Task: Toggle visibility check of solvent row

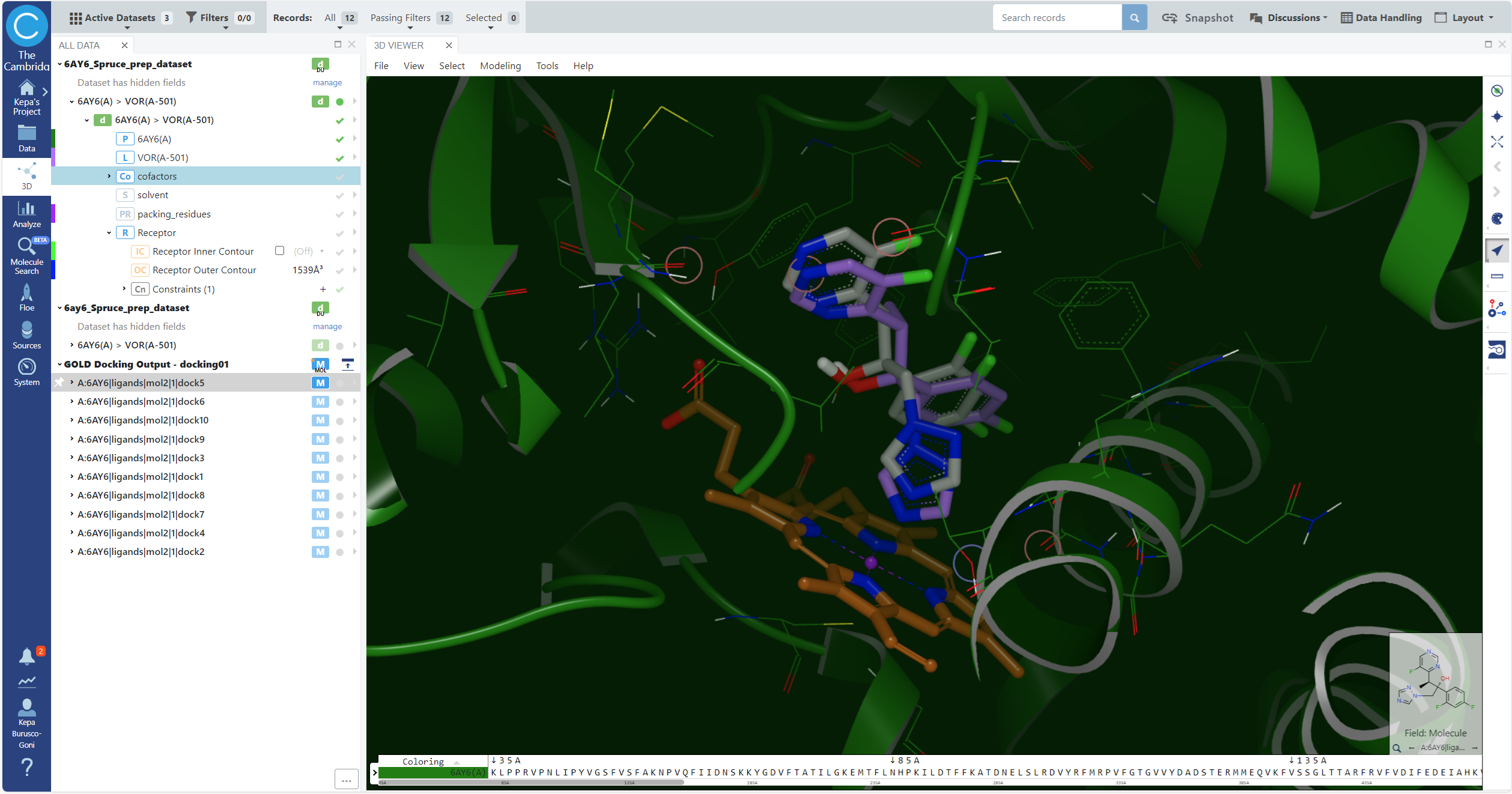Action: (339, 195)
